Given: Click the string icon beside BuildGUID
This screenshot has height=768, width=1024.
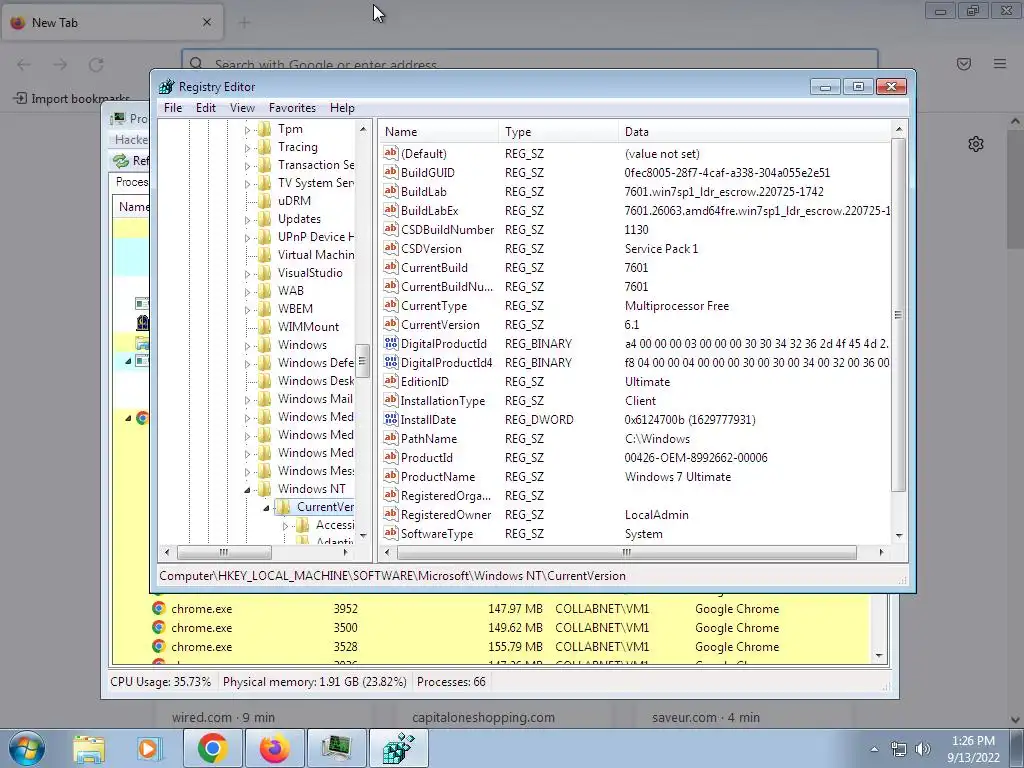Looking at the screenshot, I should pyautogui.click(x=391, y=172).
